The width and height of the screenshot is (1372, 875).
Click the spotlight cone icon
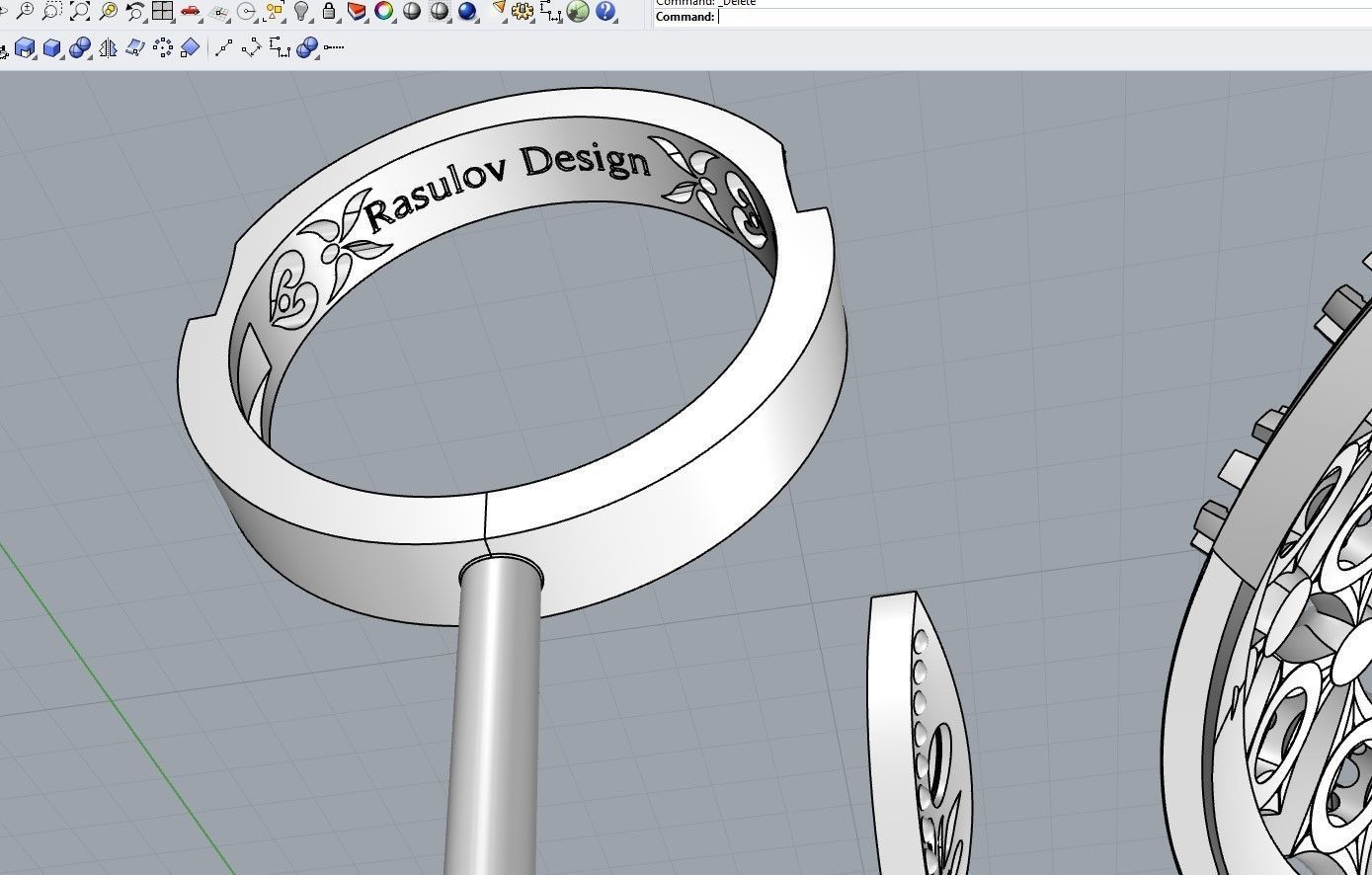498,11
